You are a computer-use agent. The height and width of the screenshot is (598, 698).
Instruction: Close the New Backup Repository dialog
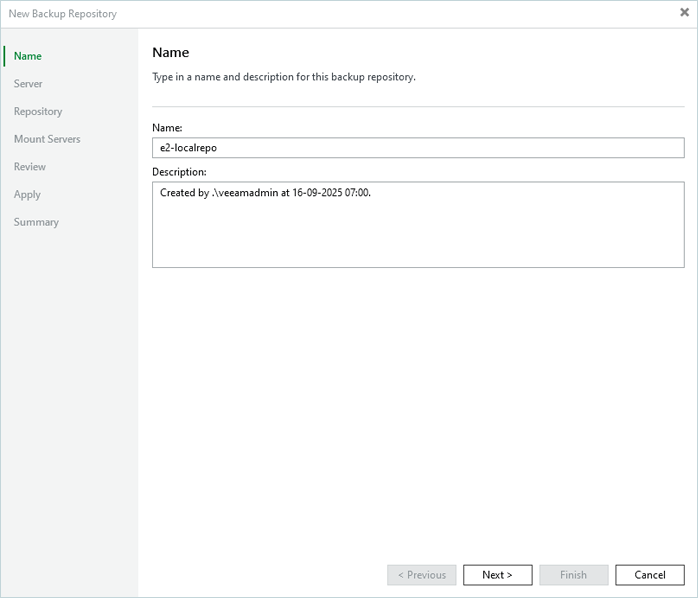684,13
